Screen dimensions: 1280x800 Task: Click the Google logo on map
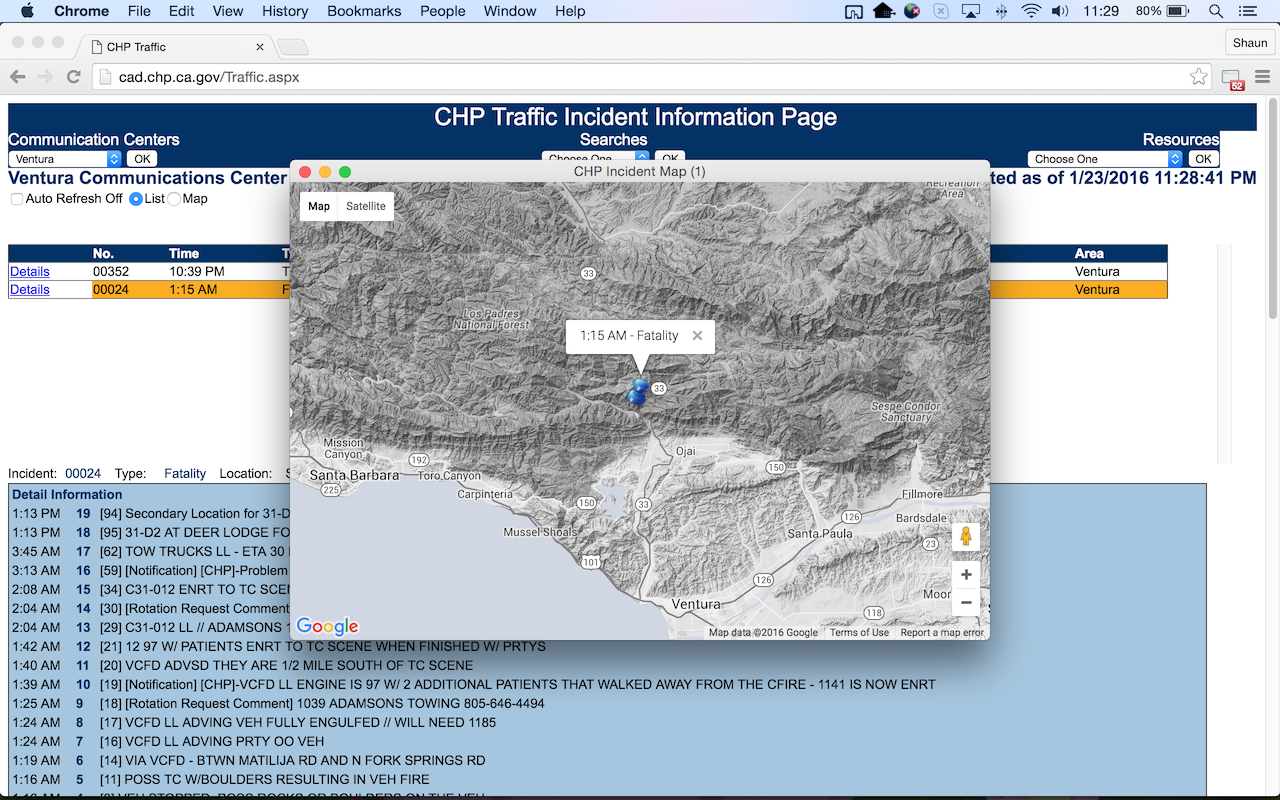(327, 626)
